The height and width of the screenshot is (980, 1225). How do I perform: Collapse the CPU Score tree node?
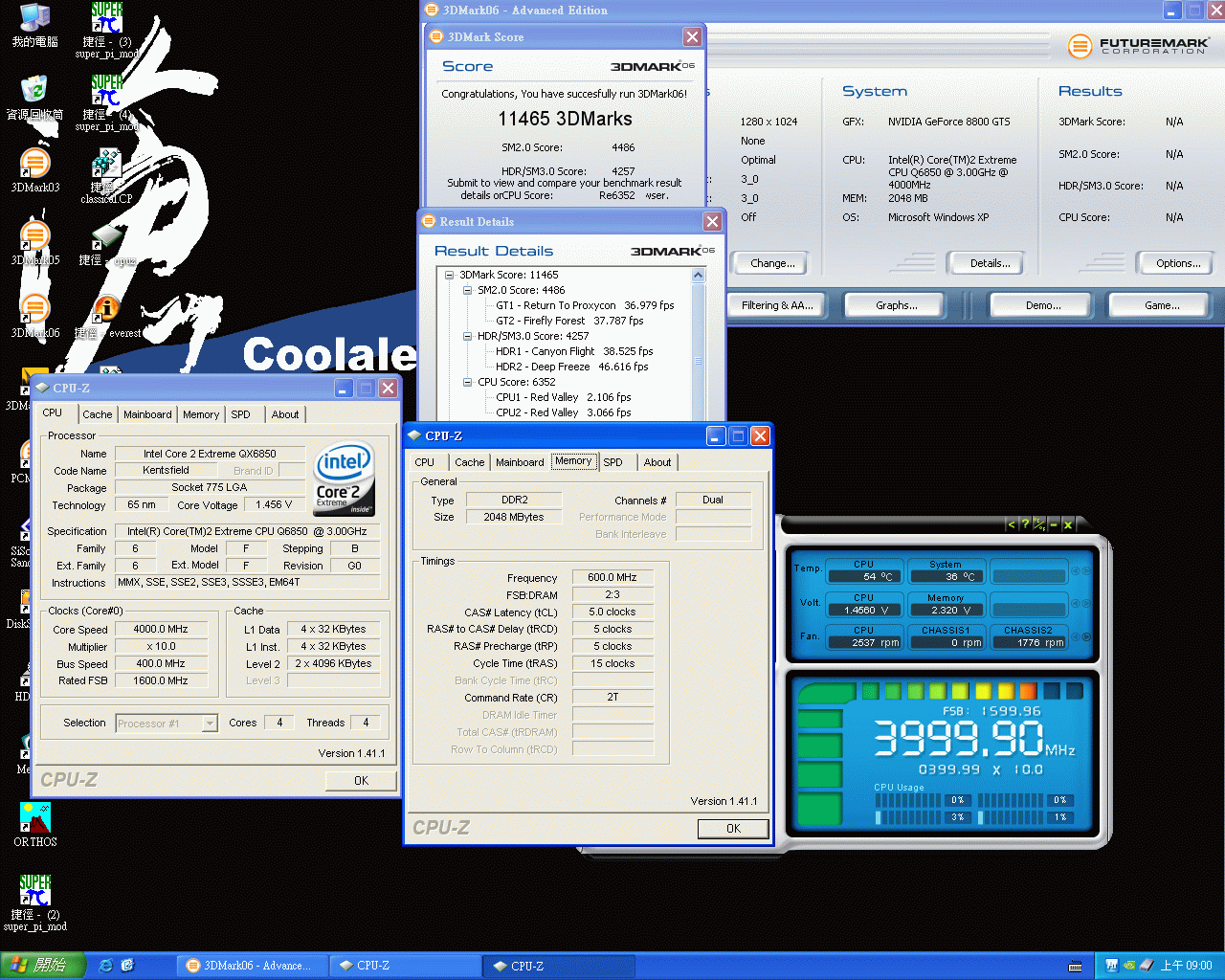[468, 382]
